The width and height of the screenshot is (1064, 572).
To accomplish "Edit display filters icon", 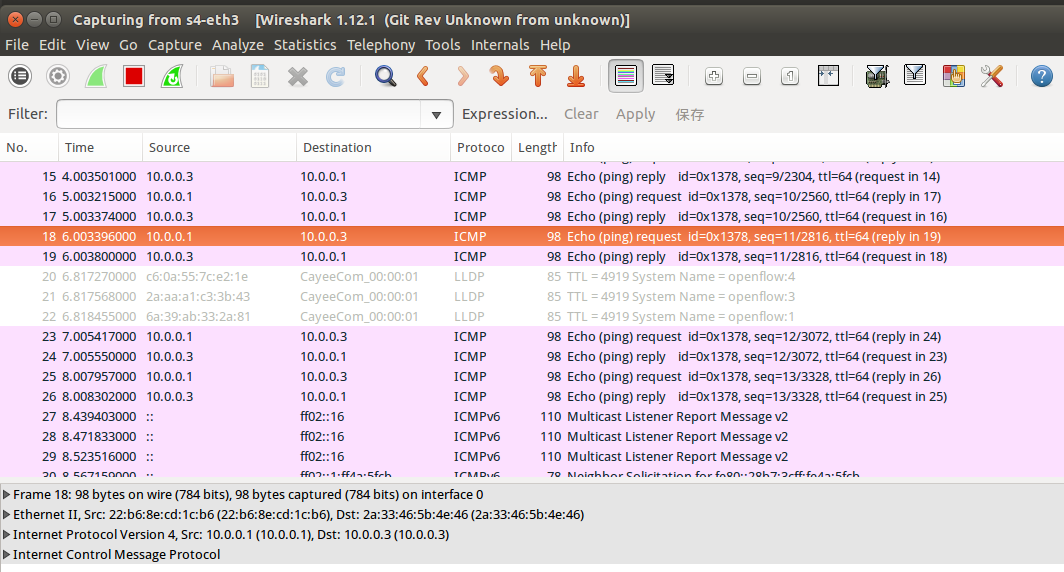I will tap(915, 76).
